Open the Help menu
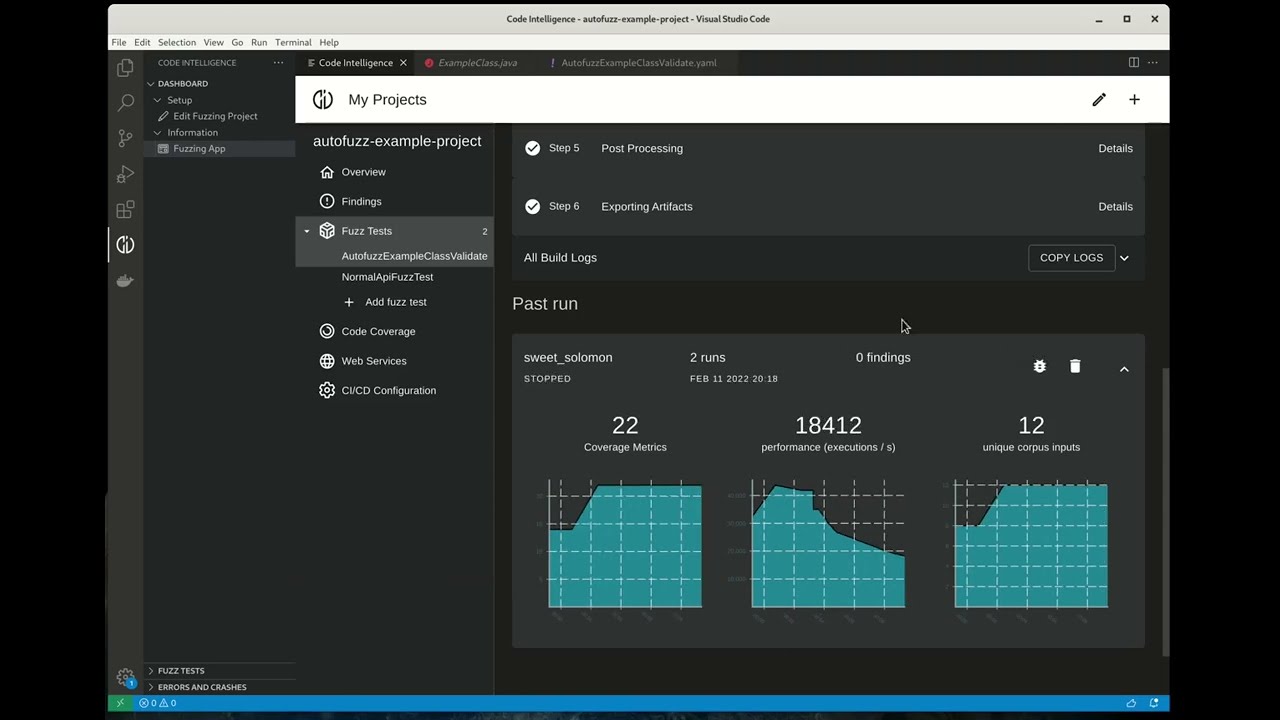The height and width of the screenshot is (720, 1280). 329,42
